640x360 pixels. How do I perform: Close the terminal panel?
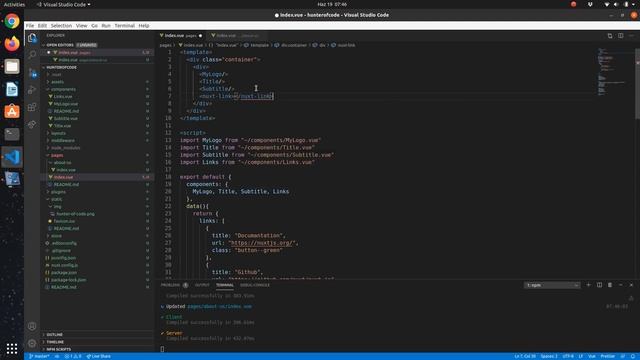tap(631, 285)
